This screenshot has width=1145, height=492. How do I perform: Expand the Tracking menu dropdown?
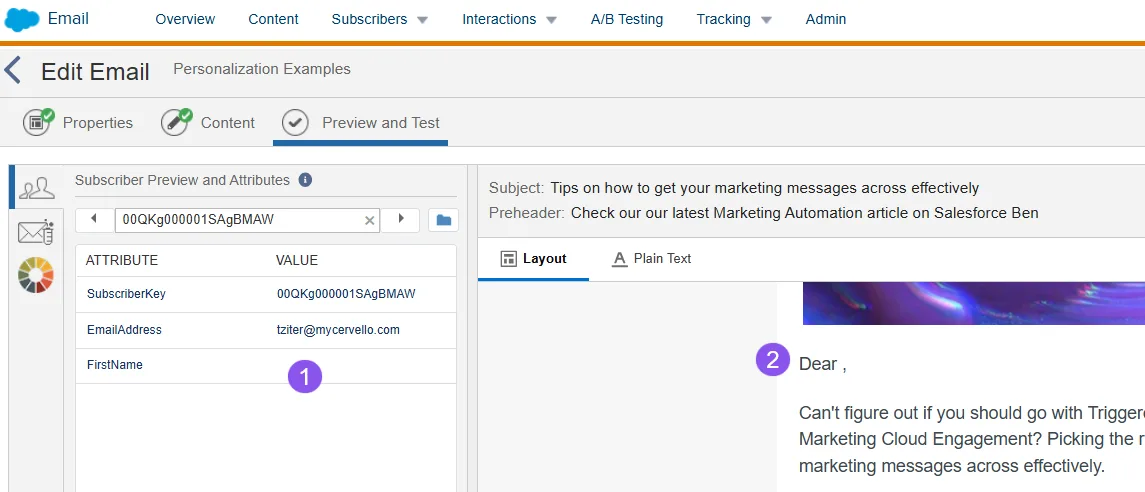[x=766, y=20]
